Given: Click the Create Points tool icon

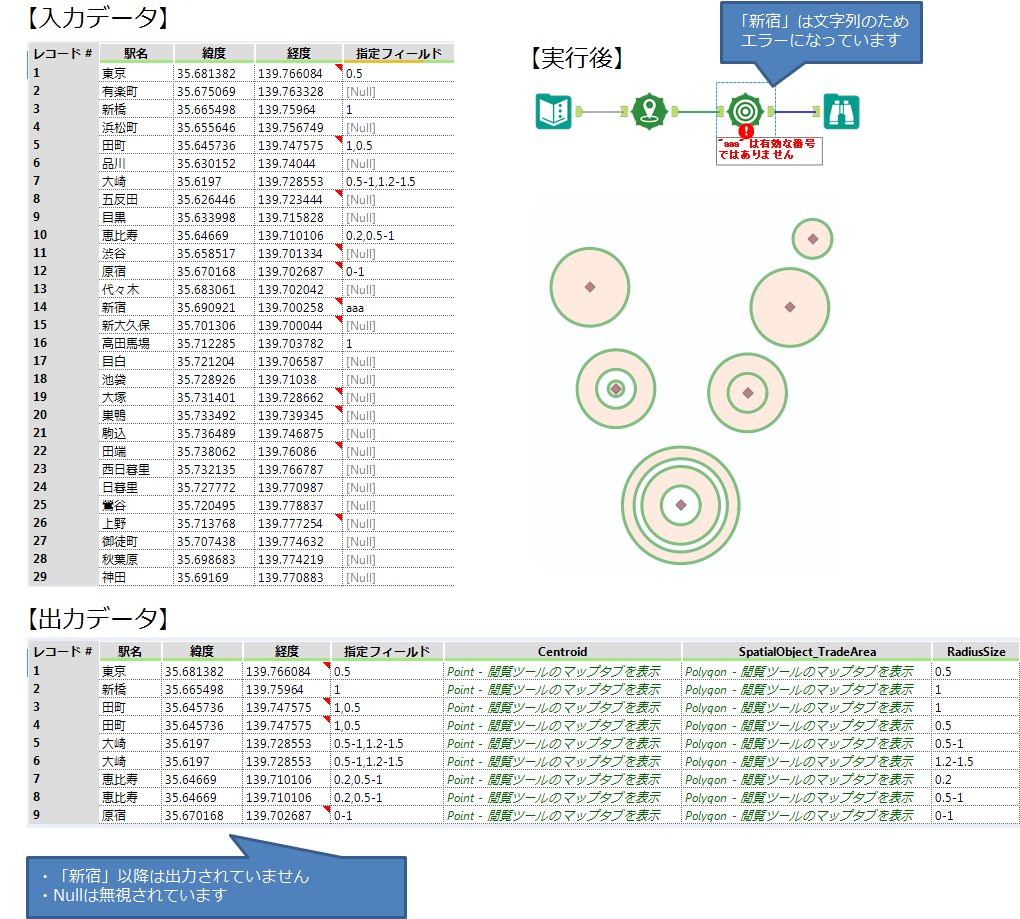Looking at the screenshot, I should 650,113.
